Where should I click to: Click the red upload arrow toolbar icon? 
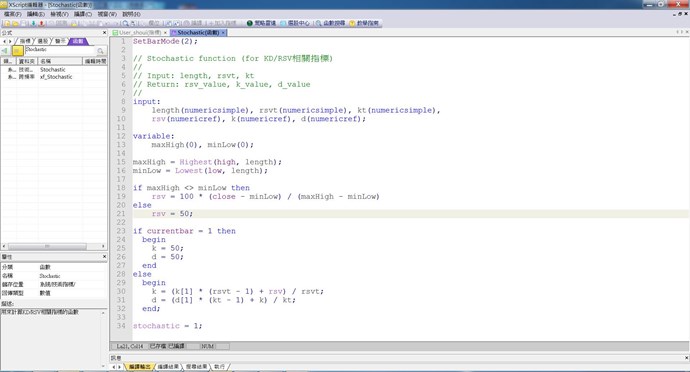pyautogui.click(x=41, y=23)
